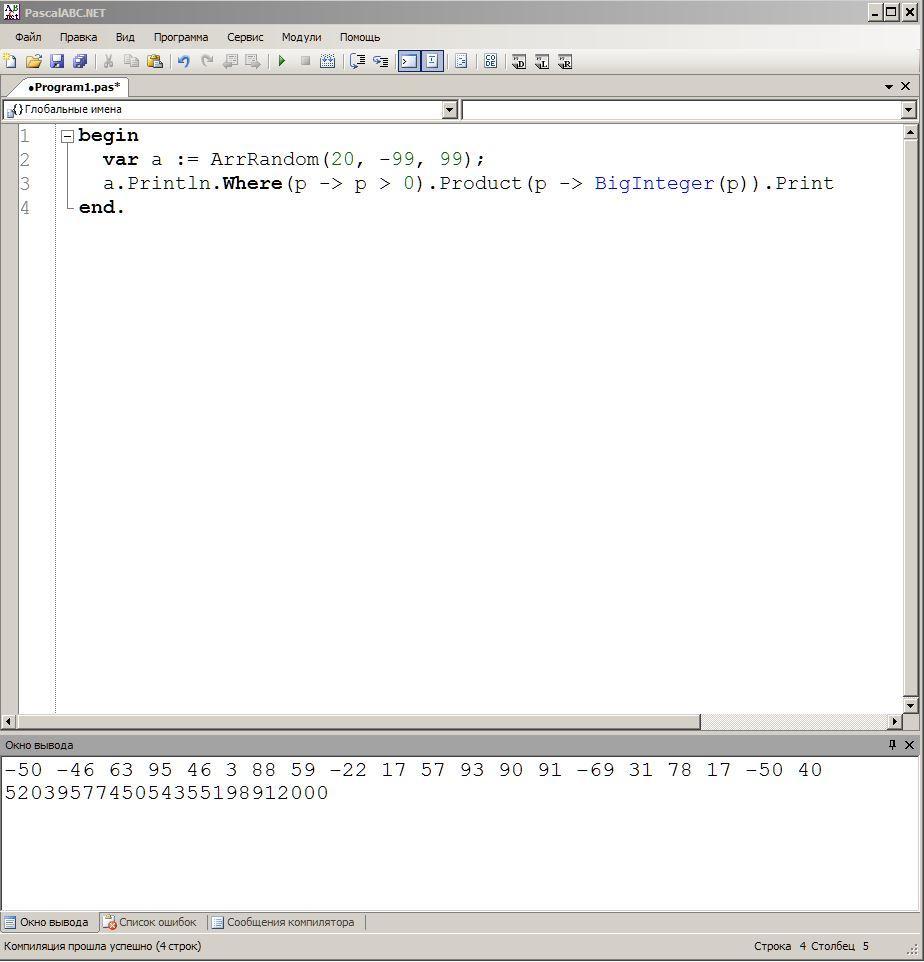
Task: Click the New file icon
Action: click(10, 61)
